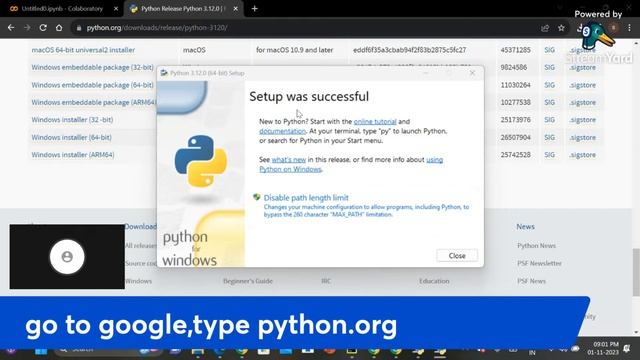Open .sigstore link in 9824586 row
Image resolution: width=640 pixels, height=360 pixels.
(x=582, y=67)
